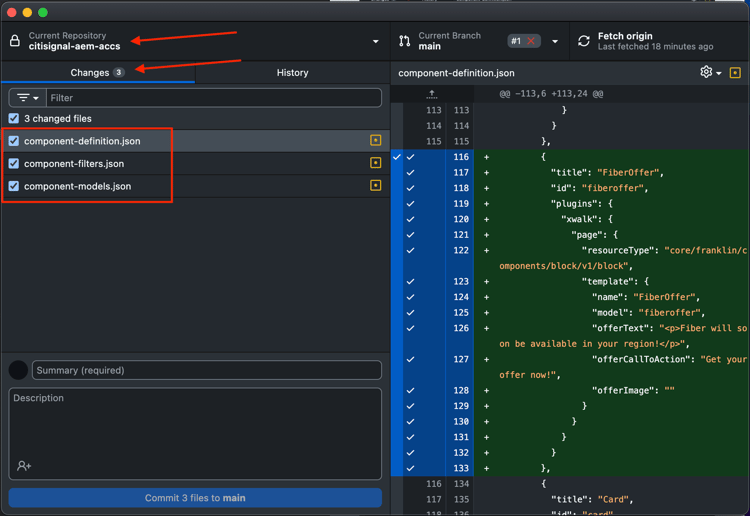Click the Summary (required) input field

coord(207,370)
